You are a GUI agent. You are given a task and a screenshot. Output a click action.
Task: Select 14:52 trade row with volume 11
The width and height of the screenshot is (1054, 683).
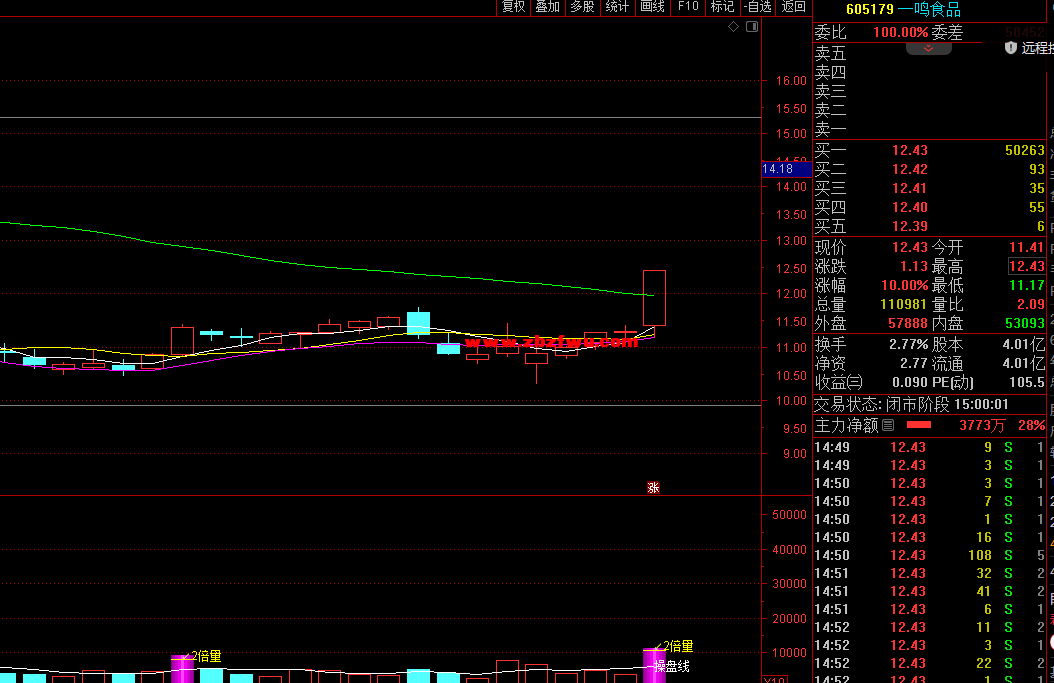coord(930,627)
